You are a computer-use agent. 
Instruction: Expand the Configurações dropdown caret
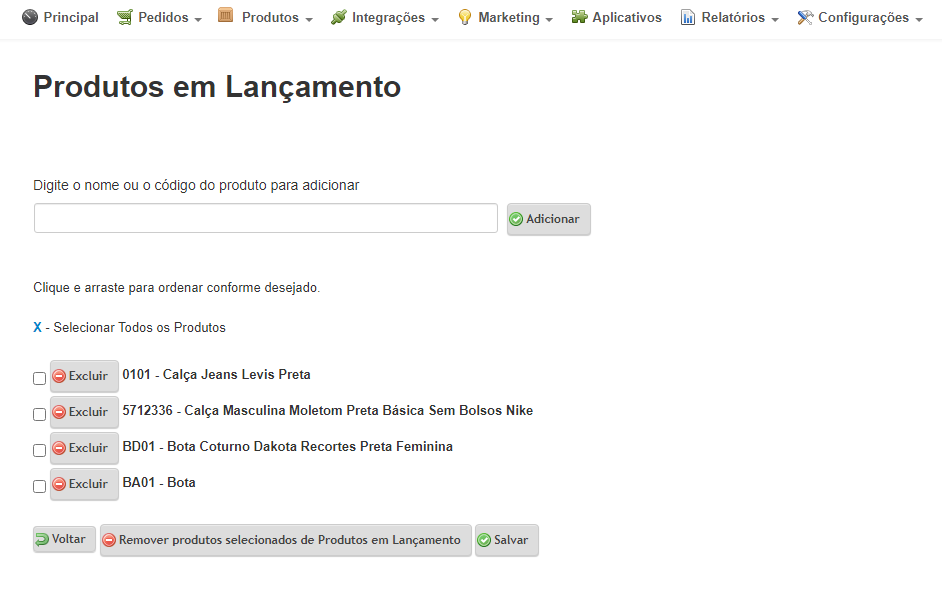tap(919, 20)
